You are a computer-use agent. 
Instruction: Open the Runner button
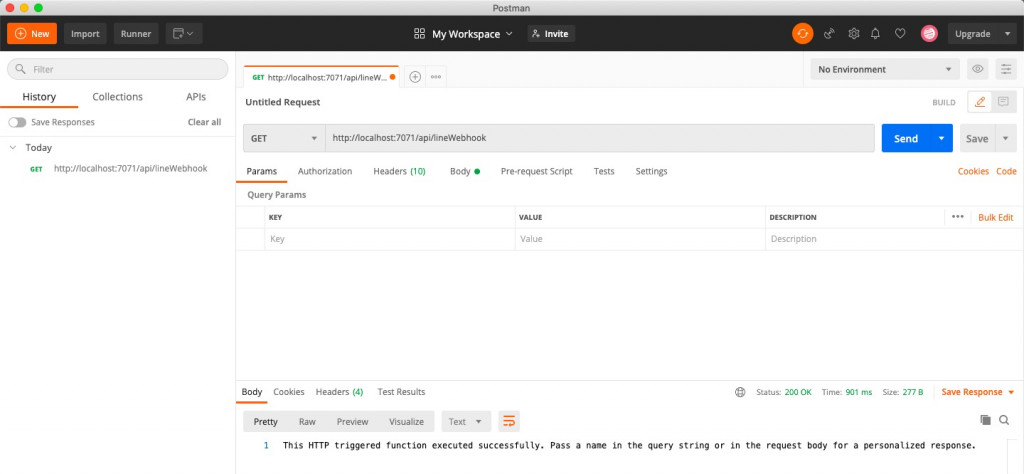[x=136, y=33]
